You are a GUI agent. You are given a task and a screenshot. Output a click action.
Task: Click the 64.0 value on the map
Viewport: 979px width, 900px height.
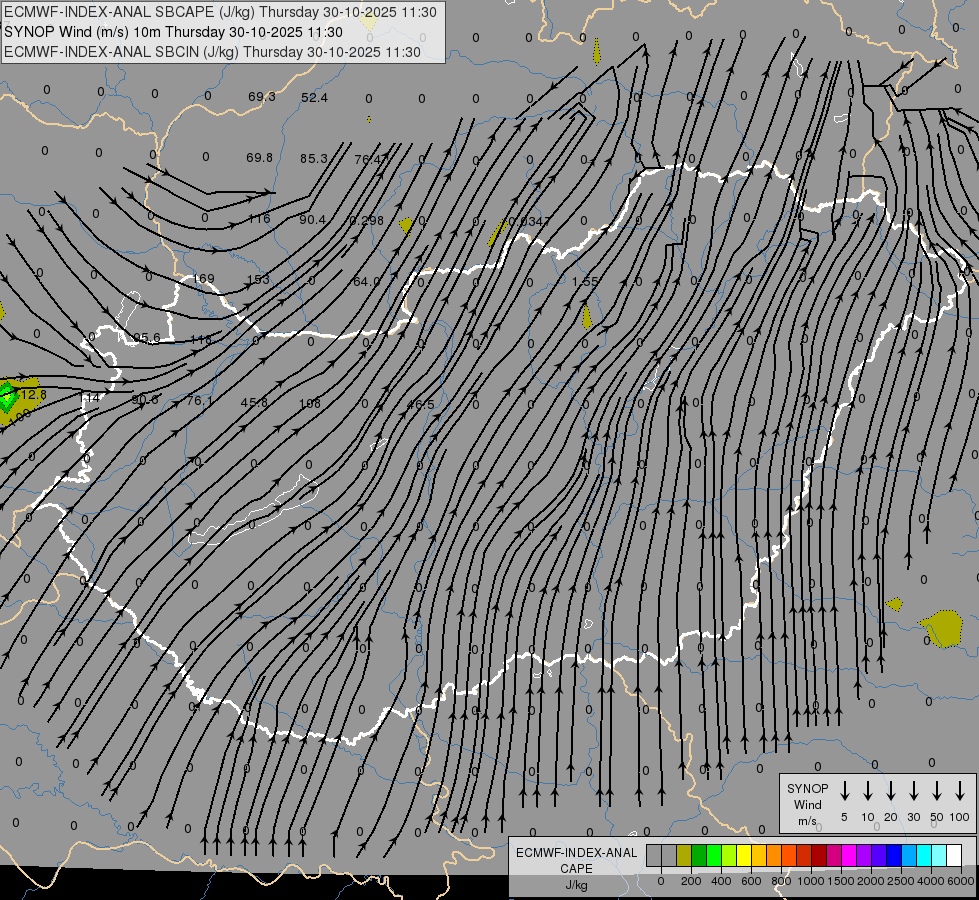367,282
